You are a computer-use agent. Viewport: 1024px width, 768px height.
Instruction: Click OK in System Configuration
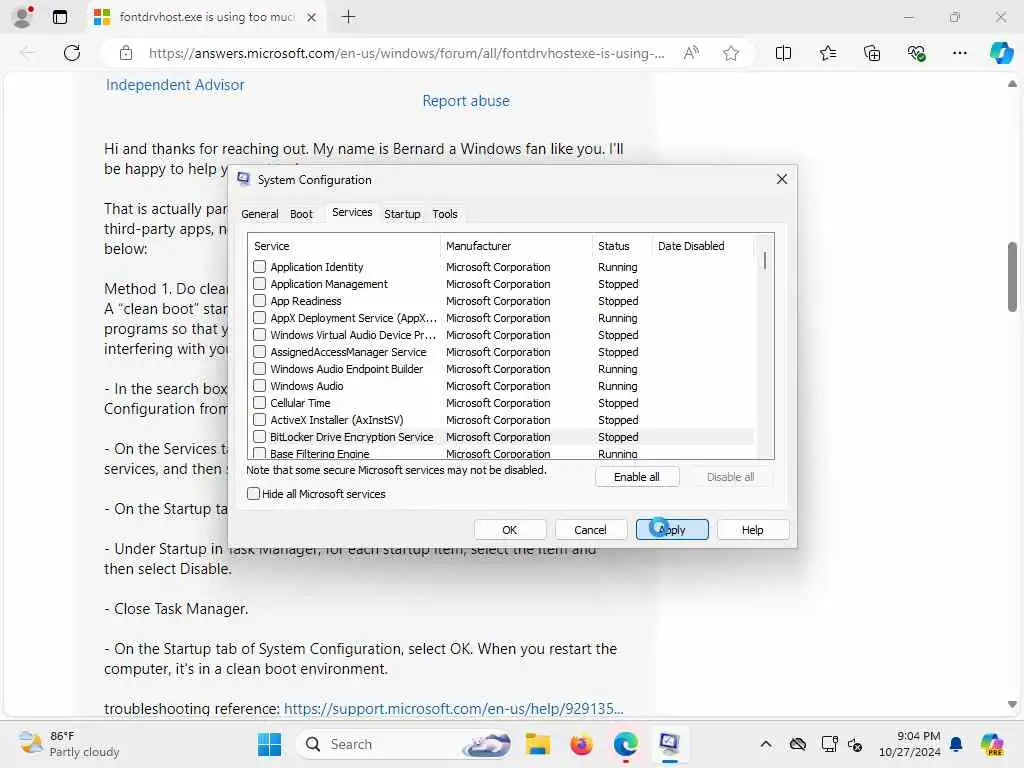pos(509,530)
